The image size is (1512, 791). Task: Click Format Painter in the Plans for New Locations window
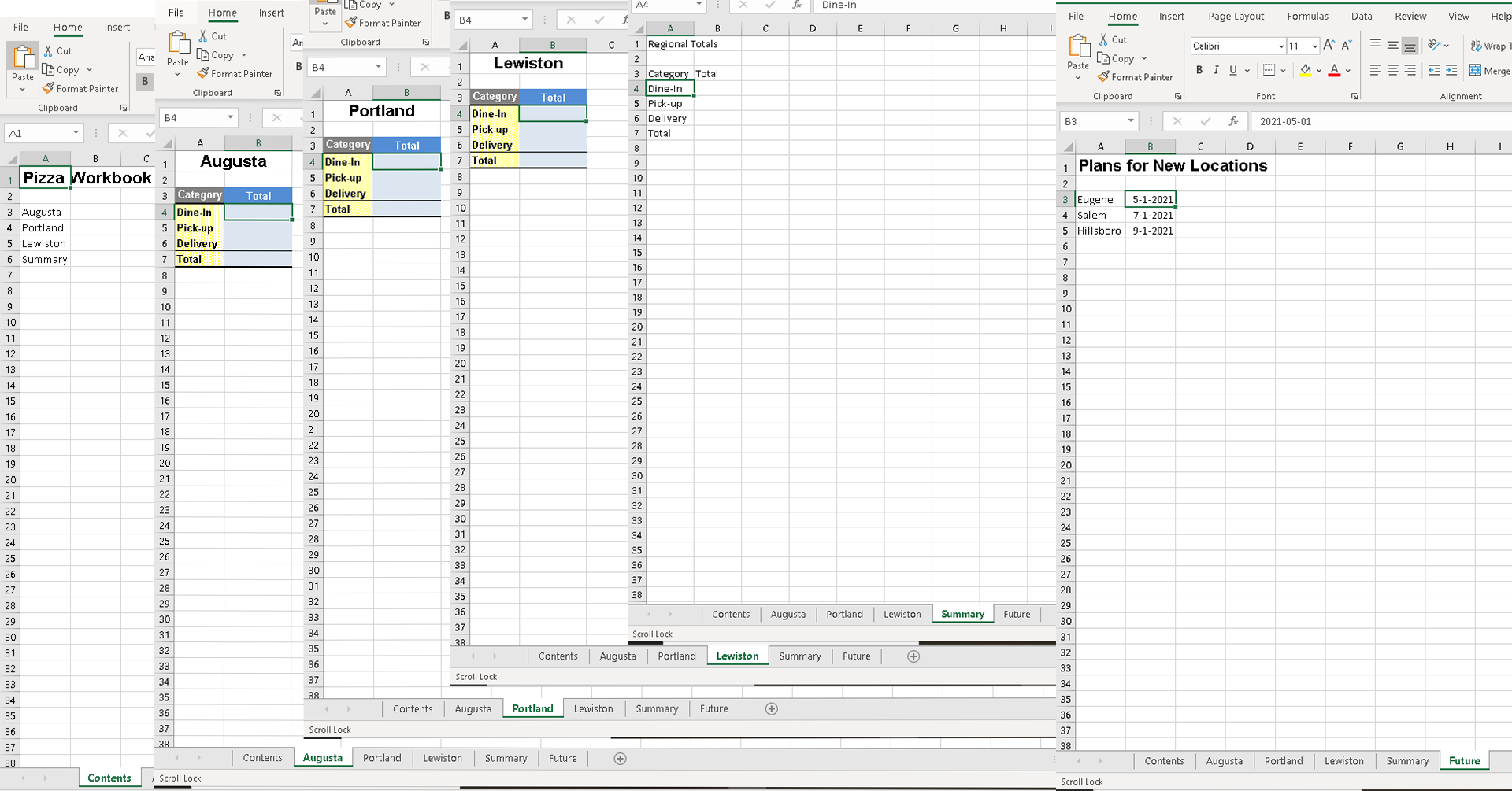pos(1135,77)
